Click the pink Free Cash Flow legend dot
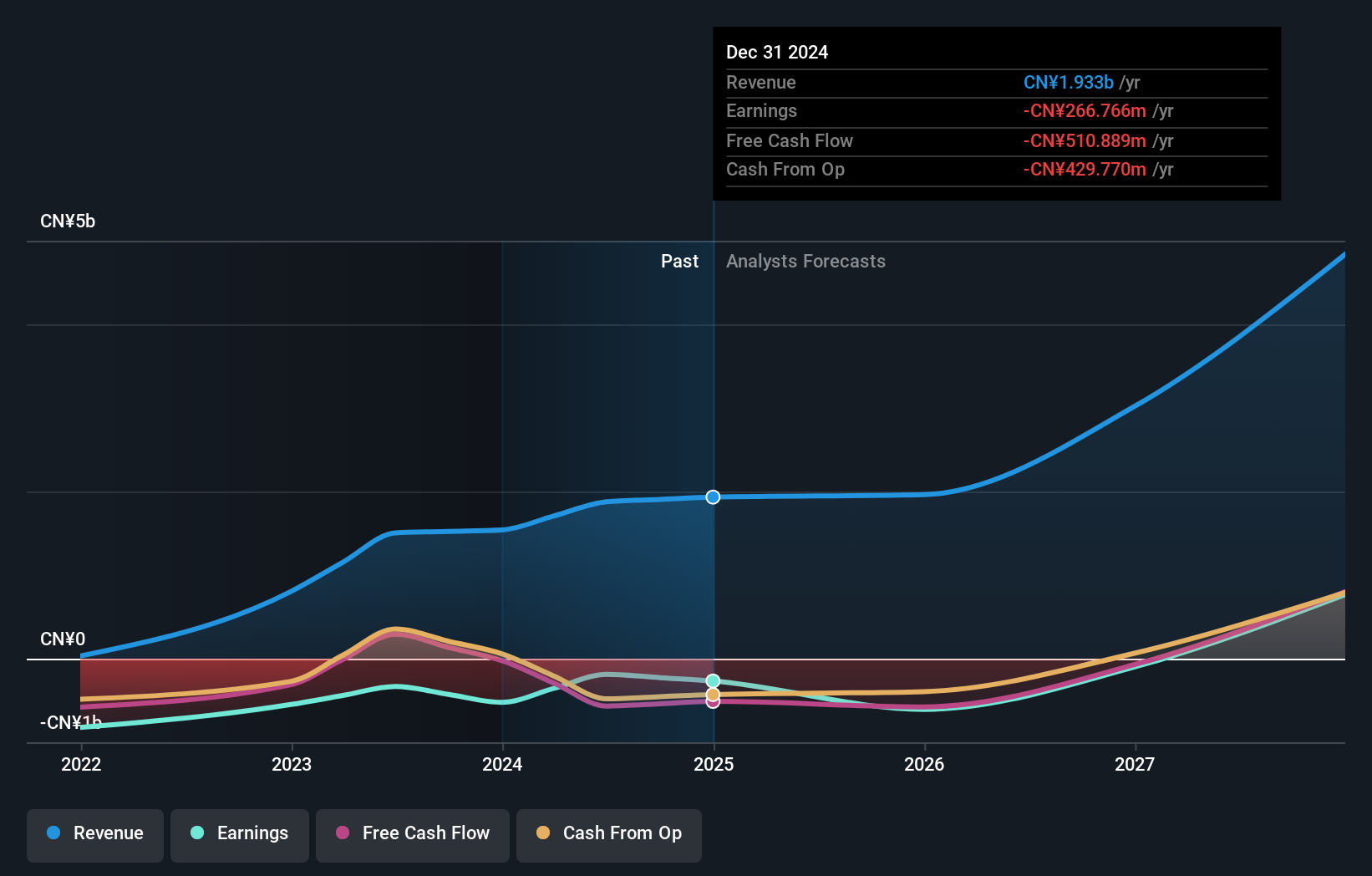The image size is (1372, 876). click(x=343, y=833)
